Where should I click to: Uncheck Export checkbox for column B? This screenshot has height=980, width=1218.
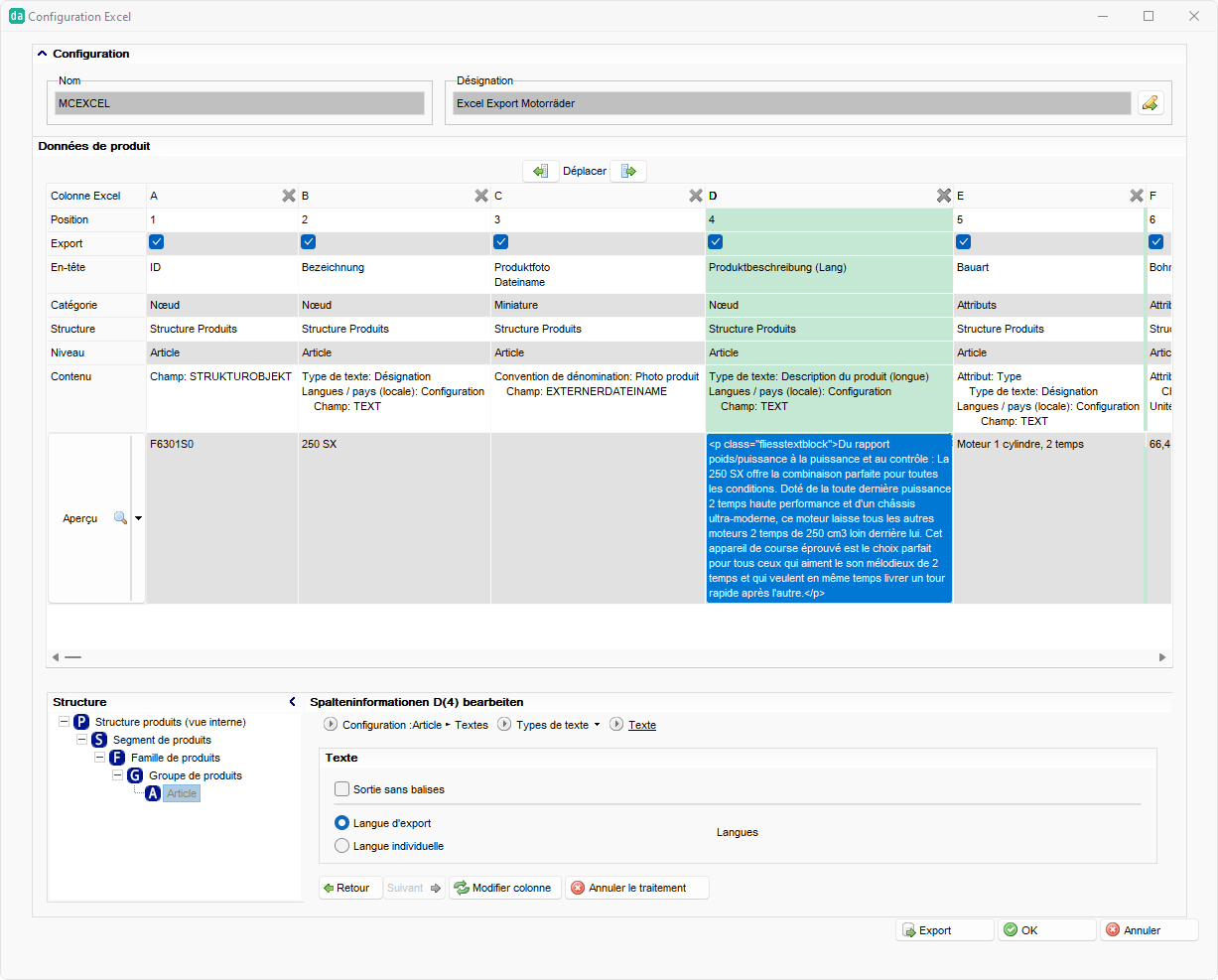point(309,242)
